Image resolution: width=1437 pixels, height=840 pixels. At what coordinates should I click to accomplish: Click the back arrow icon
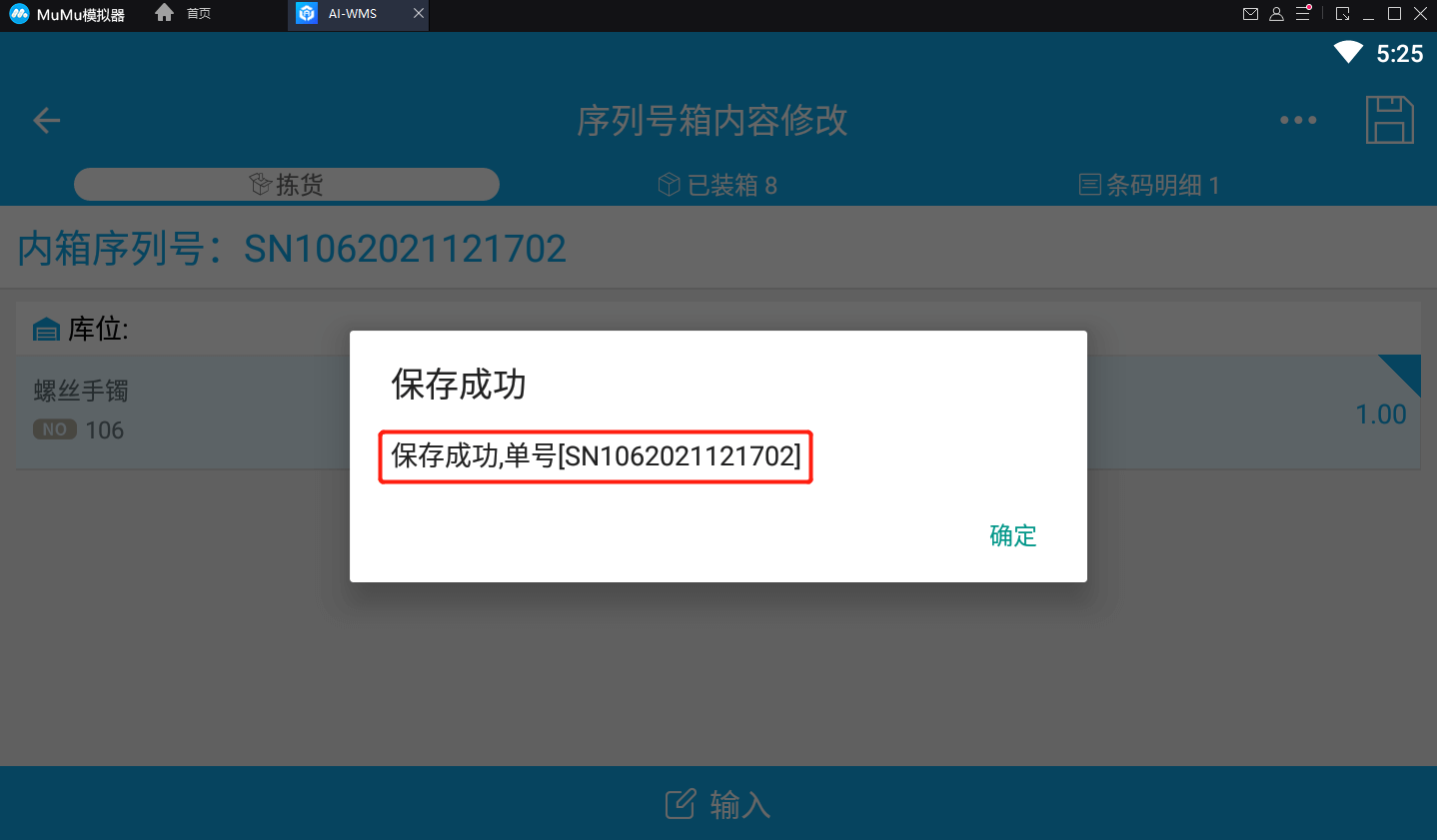(47, 121)
